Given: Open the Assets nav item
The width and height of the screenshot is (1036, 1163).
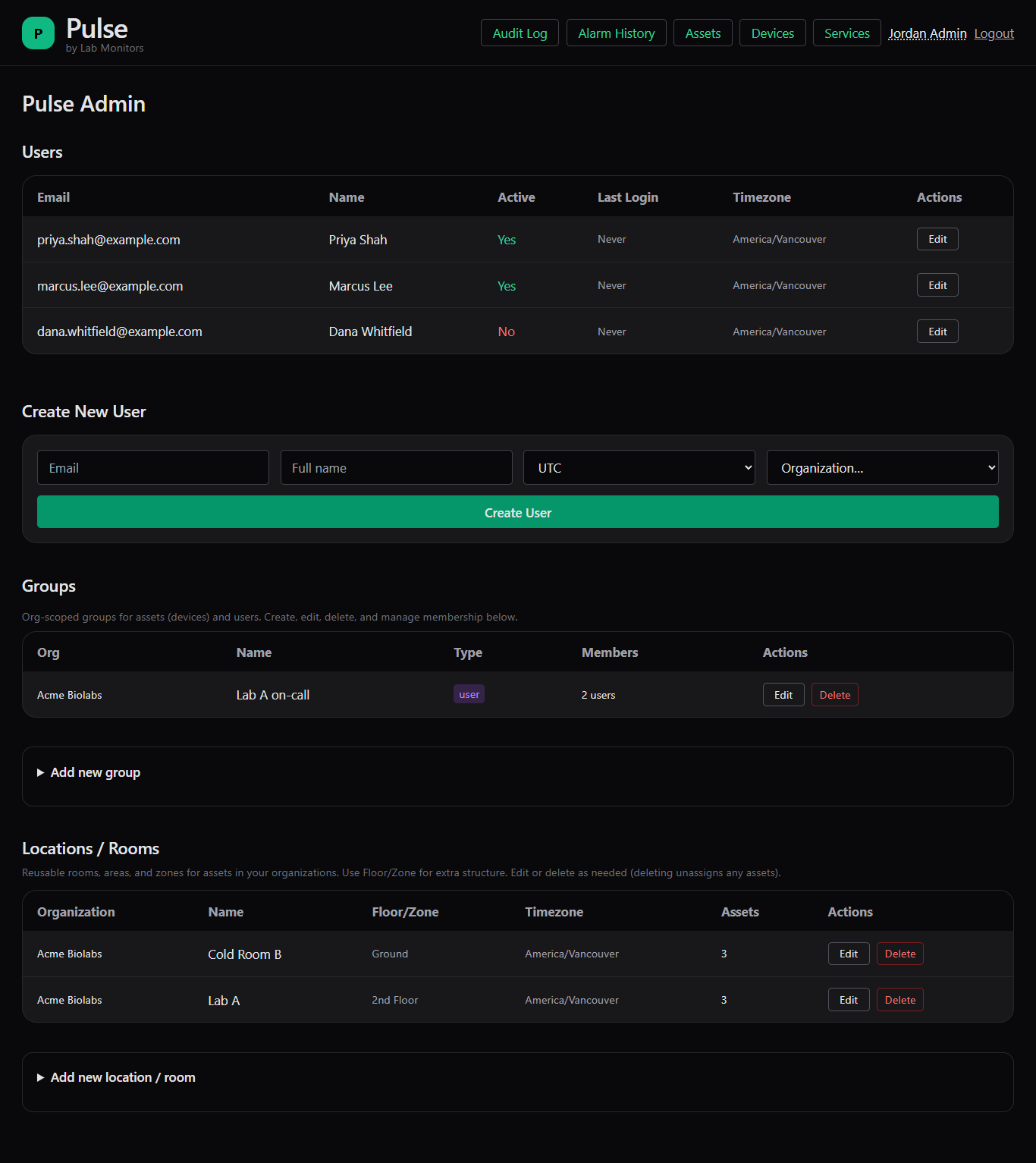Looking at the screenshot, I should point(702,33).
